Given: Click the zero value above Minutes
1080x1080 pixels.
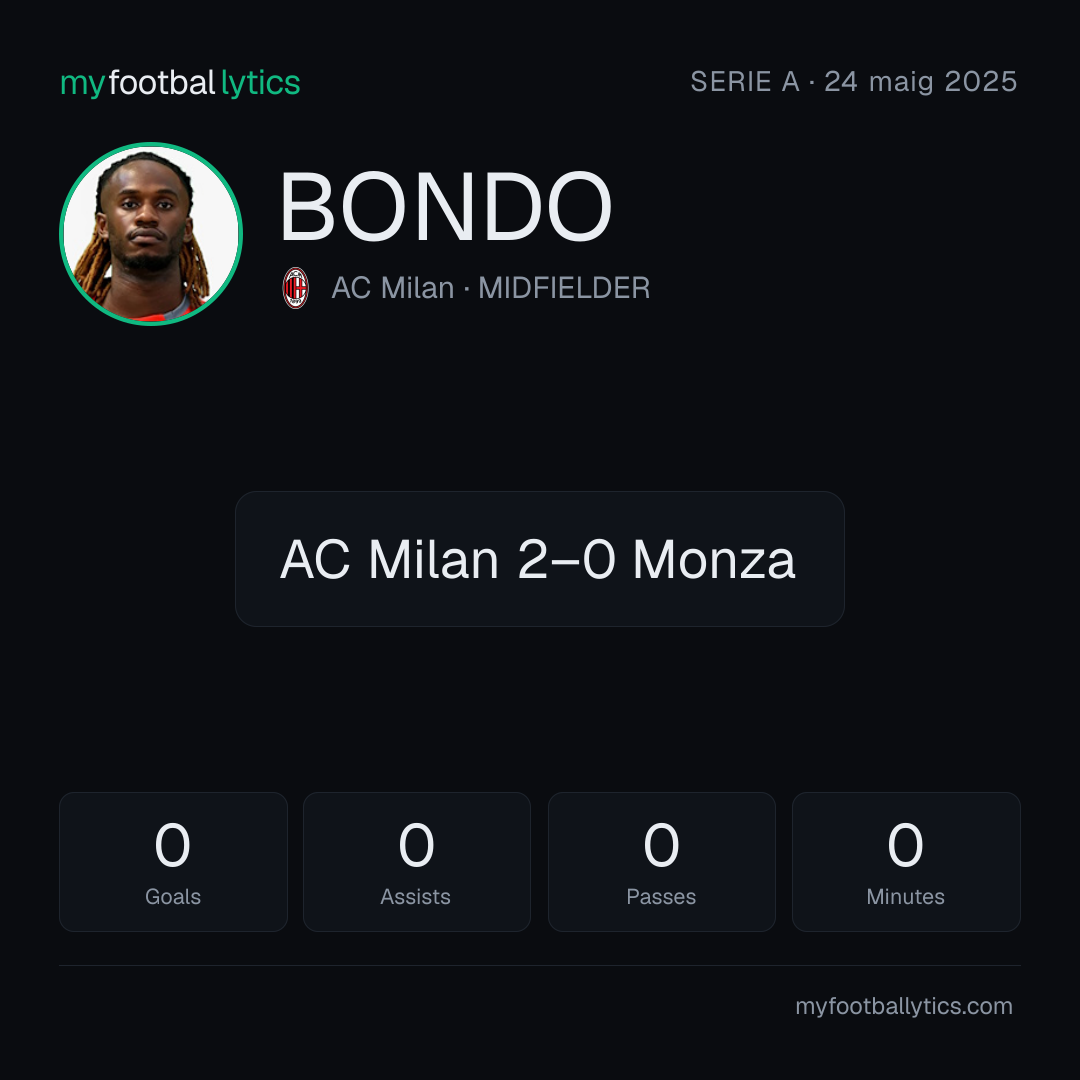Looking at the screenshot, I should coord(905,845).
